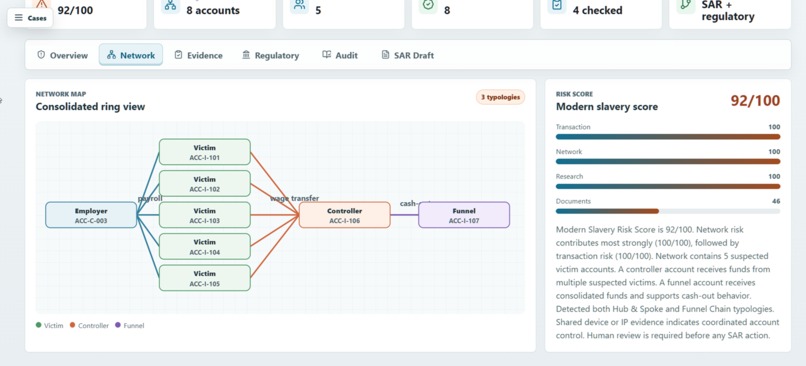Click the hamburger icon beside Cases
Viewport: 806px width, 366px height.
(19, 18)
